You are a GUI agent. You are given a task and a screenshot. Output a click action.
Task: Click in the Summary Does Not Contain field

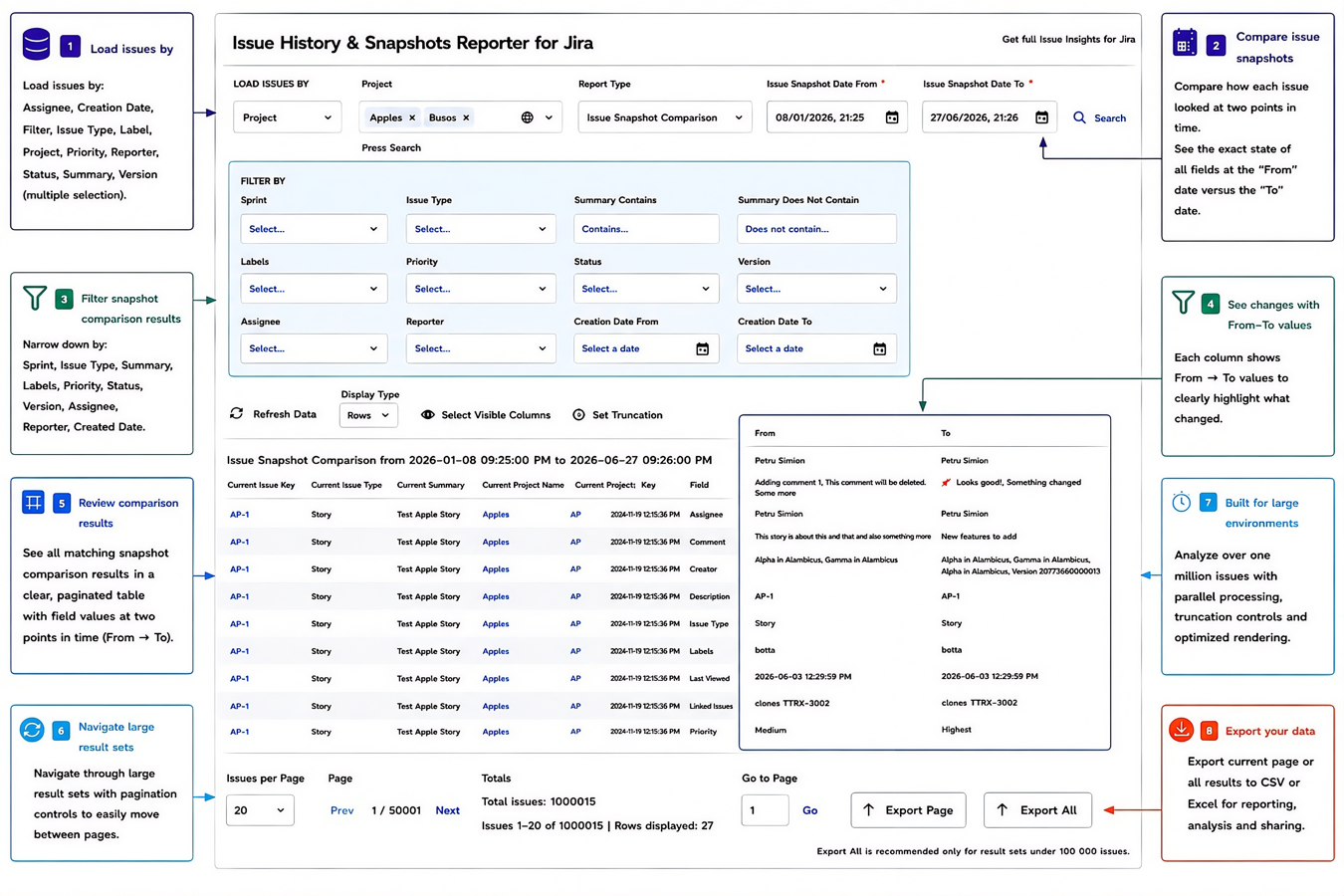click(816, 229)
